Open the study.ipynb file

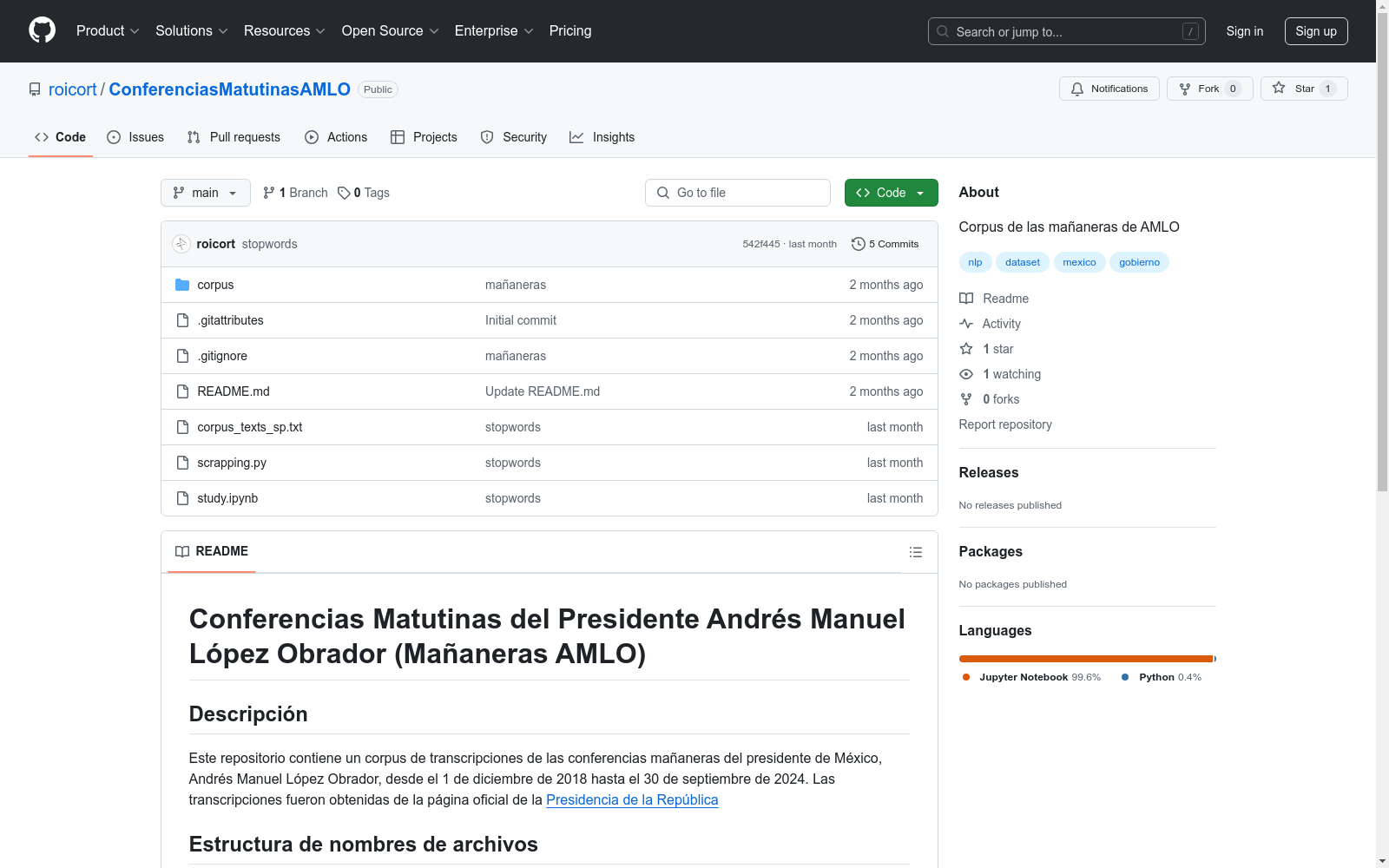[227, 498]
